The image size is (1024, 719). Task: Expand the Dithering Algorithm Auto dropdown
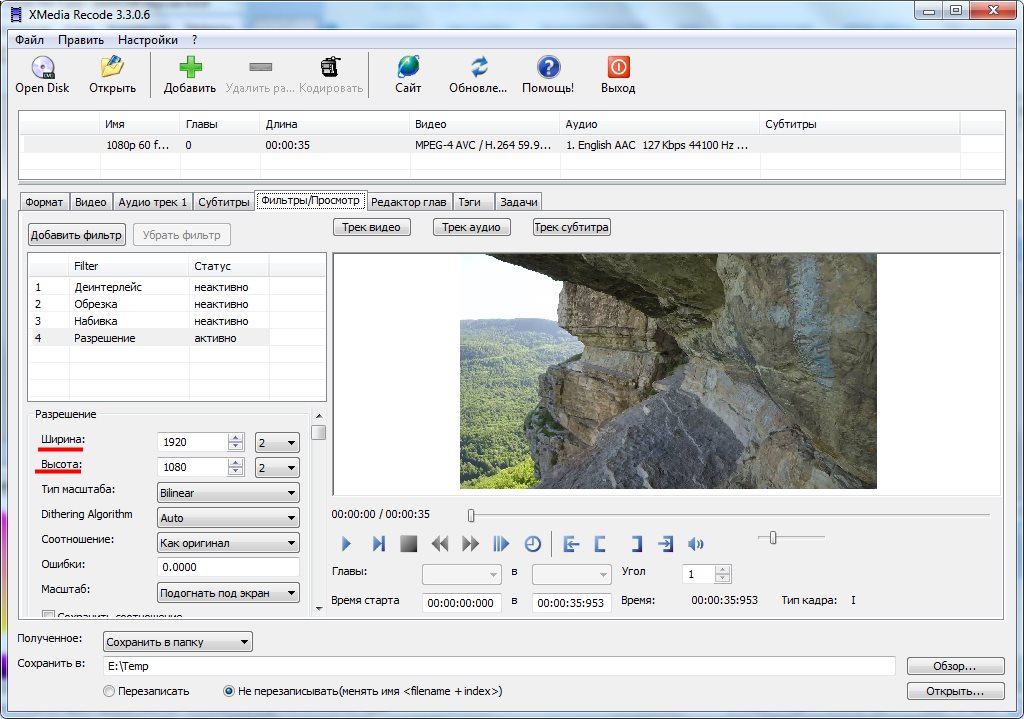pyautogui.click(x=229, y=518)
